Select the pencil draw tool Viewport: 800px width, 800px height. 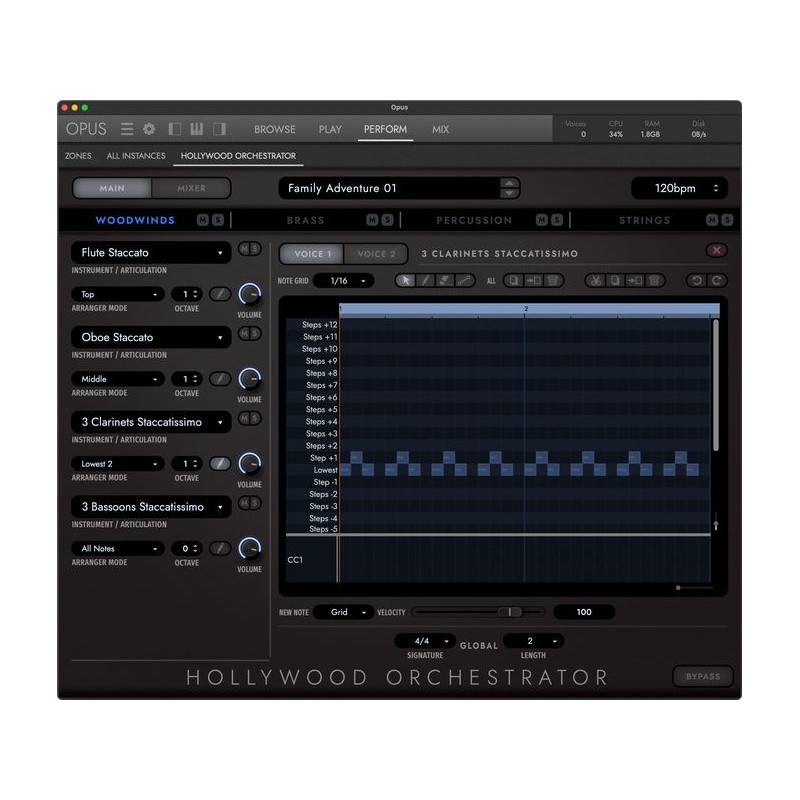426,281
